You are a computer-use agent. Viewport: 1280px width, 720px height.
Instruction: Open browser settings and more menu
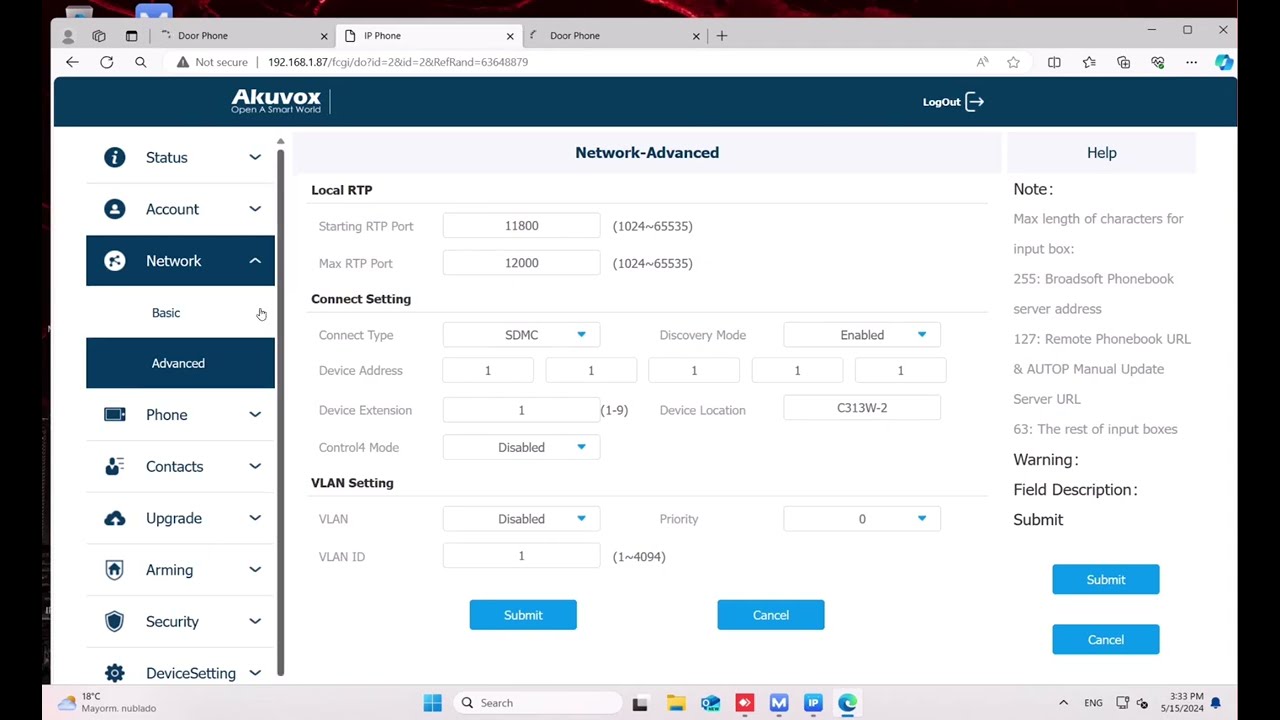1191,62
